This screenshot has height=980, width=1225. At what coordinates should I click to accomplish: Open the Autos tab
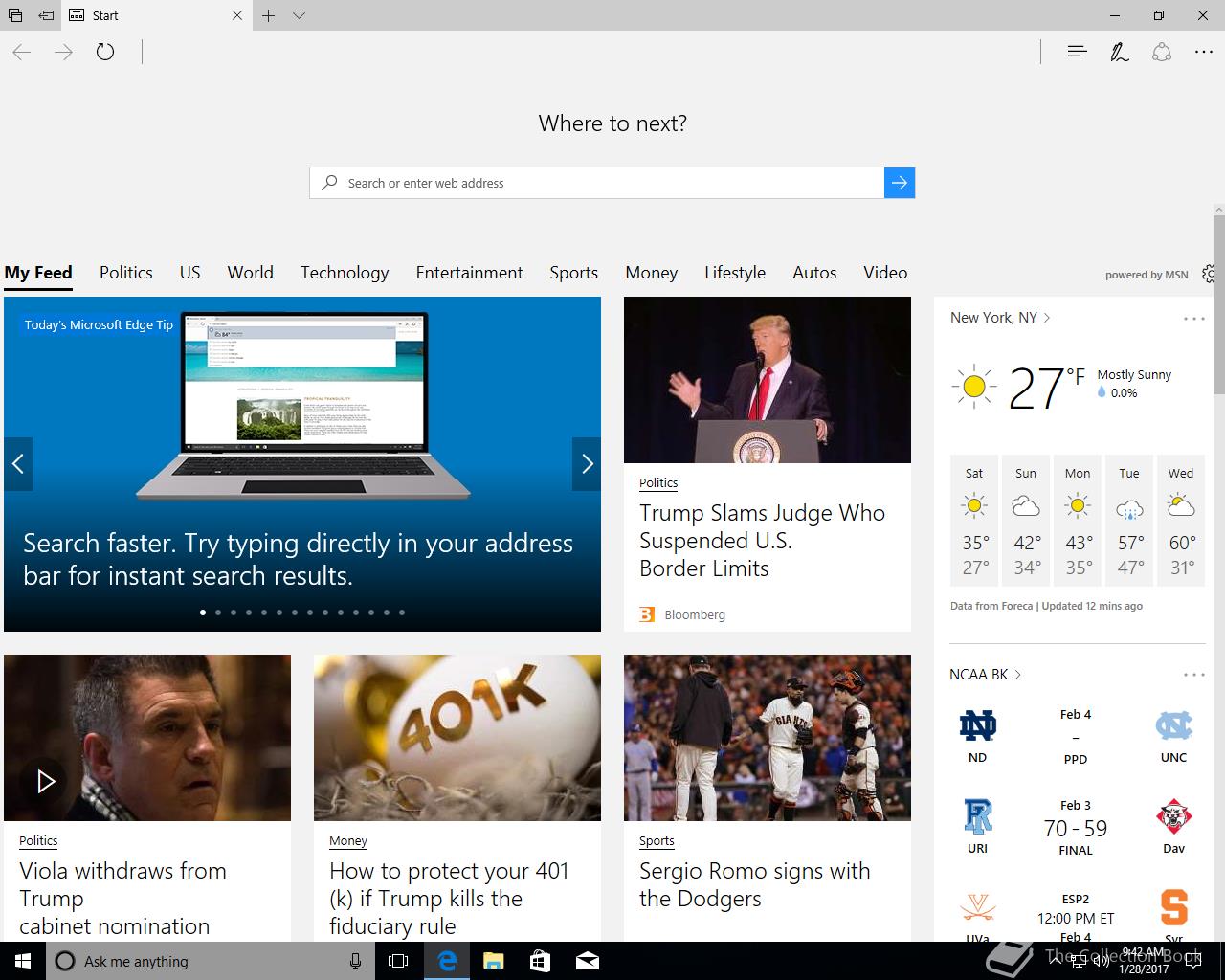coord(814,273)
